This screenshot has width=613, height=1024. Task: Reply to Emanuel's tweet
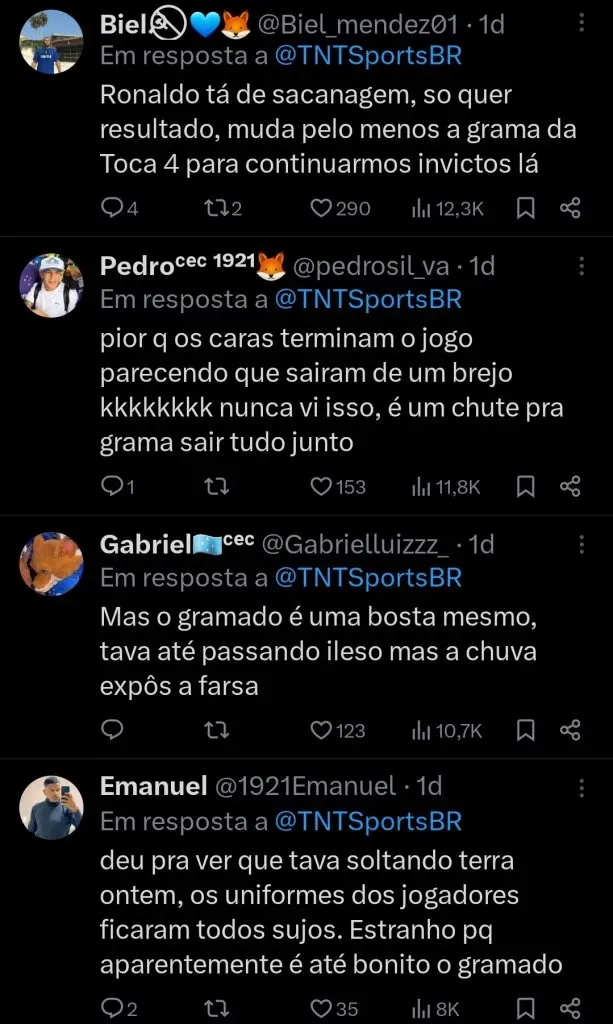[x=112, y=1009]
